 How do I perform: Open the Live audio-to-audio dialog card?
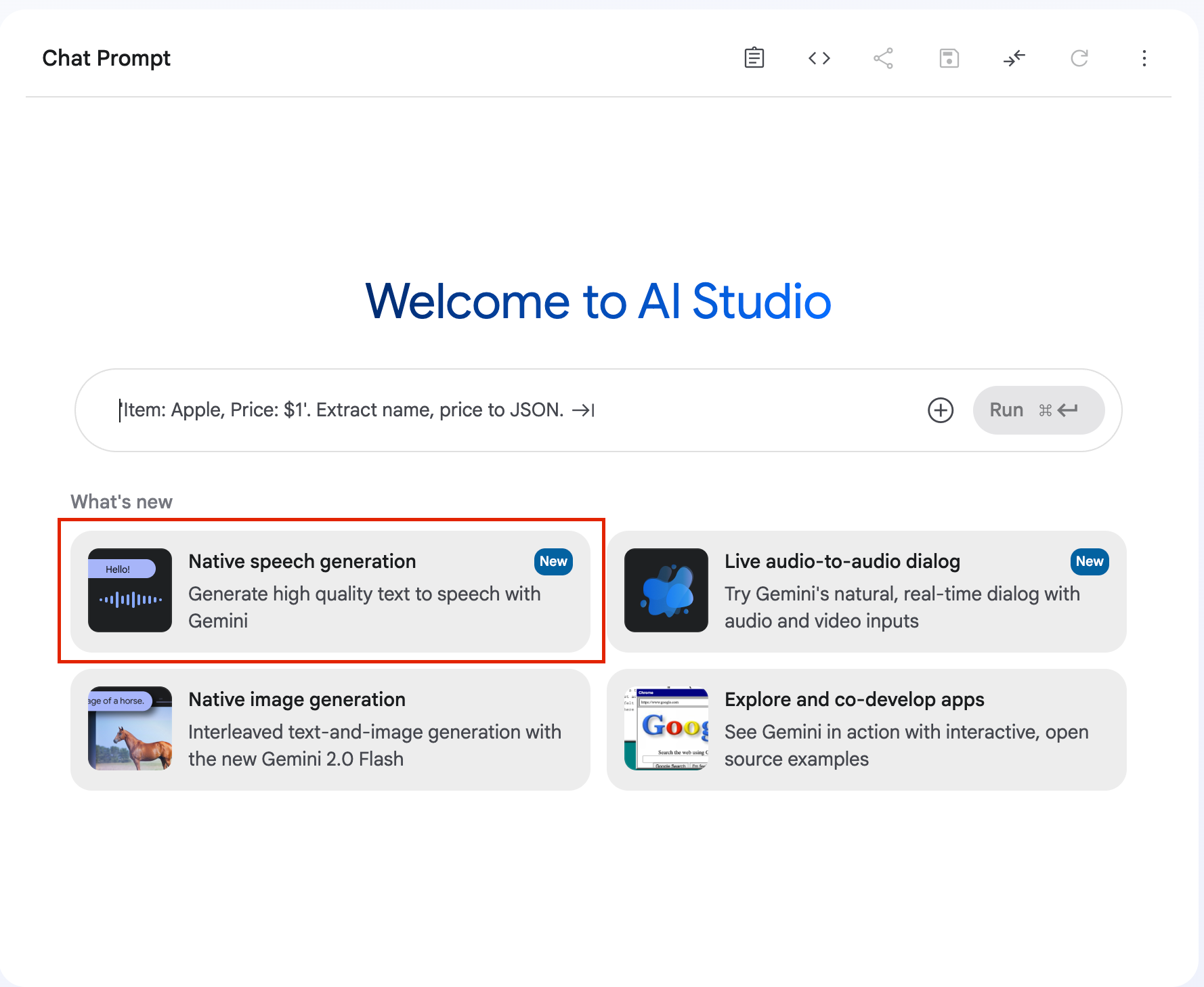[867, 592]
